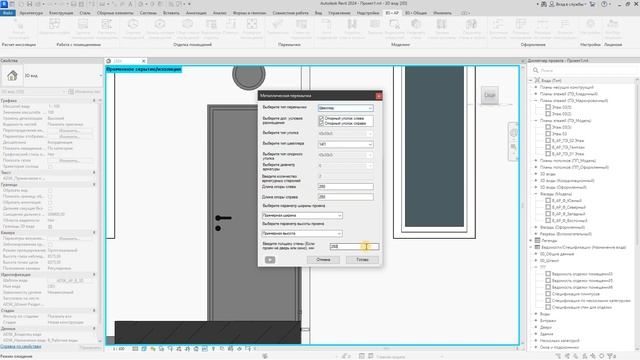The image size is (640, 360).
Task: Click the shadows icon on the view control bar
Action: (x=161, y=349)
